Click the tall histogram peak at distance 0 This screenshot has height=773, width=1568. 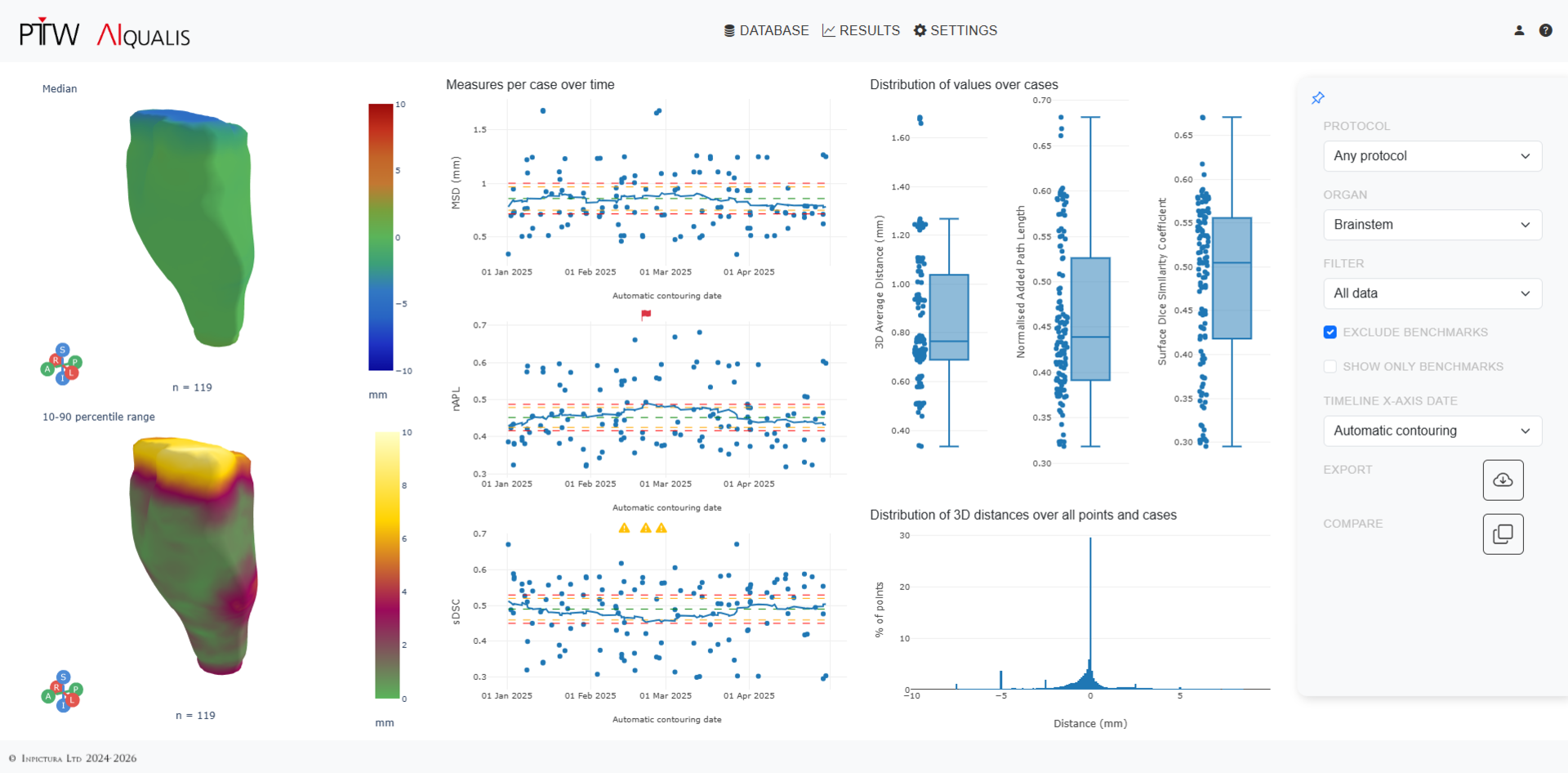point(1090,613)
